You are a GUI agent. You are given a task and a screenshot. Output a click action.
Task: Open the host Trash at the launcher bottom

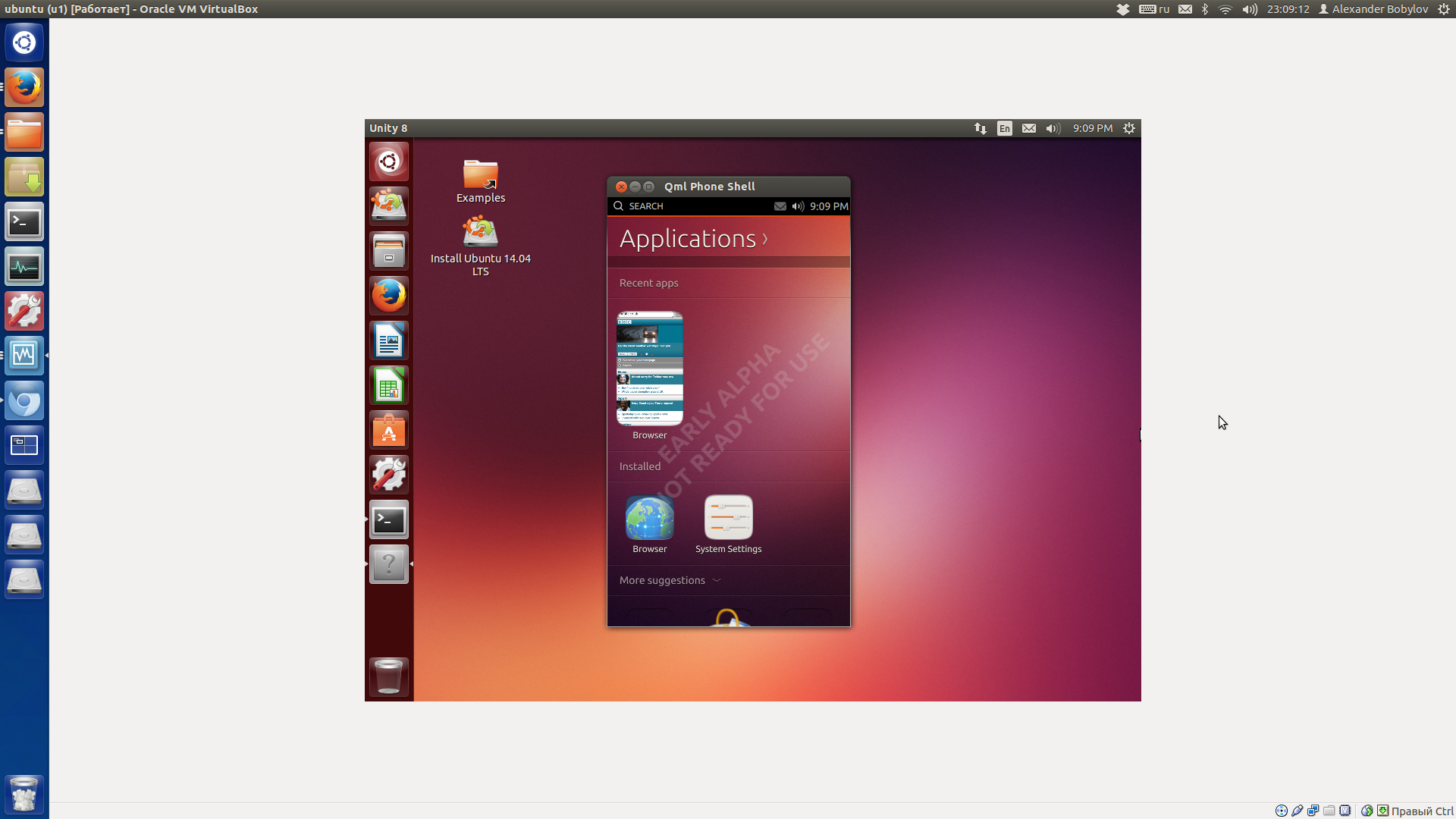pos(24,794)
